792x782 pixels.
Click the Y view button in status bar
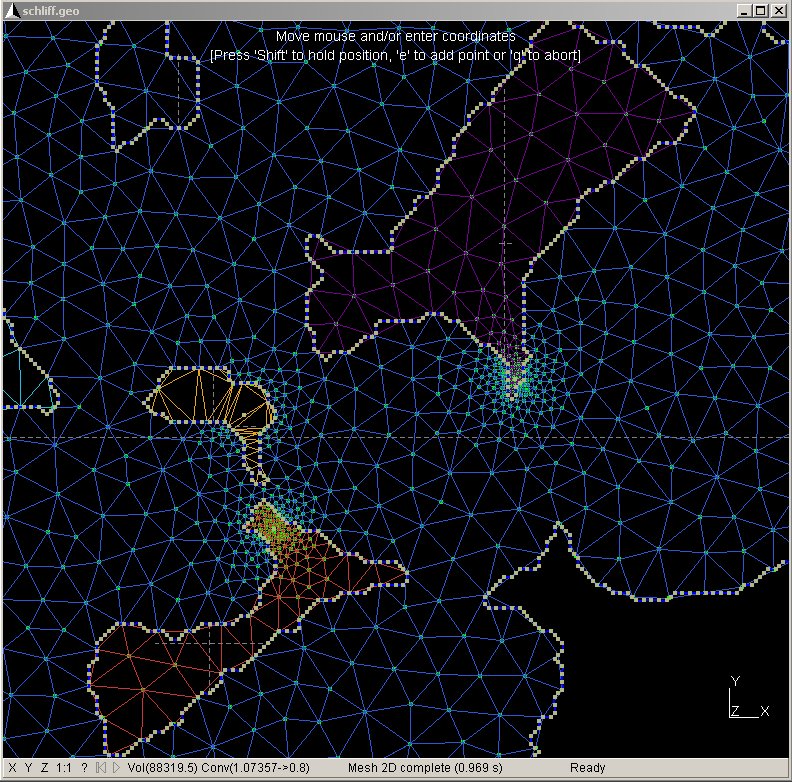point(28,768)
